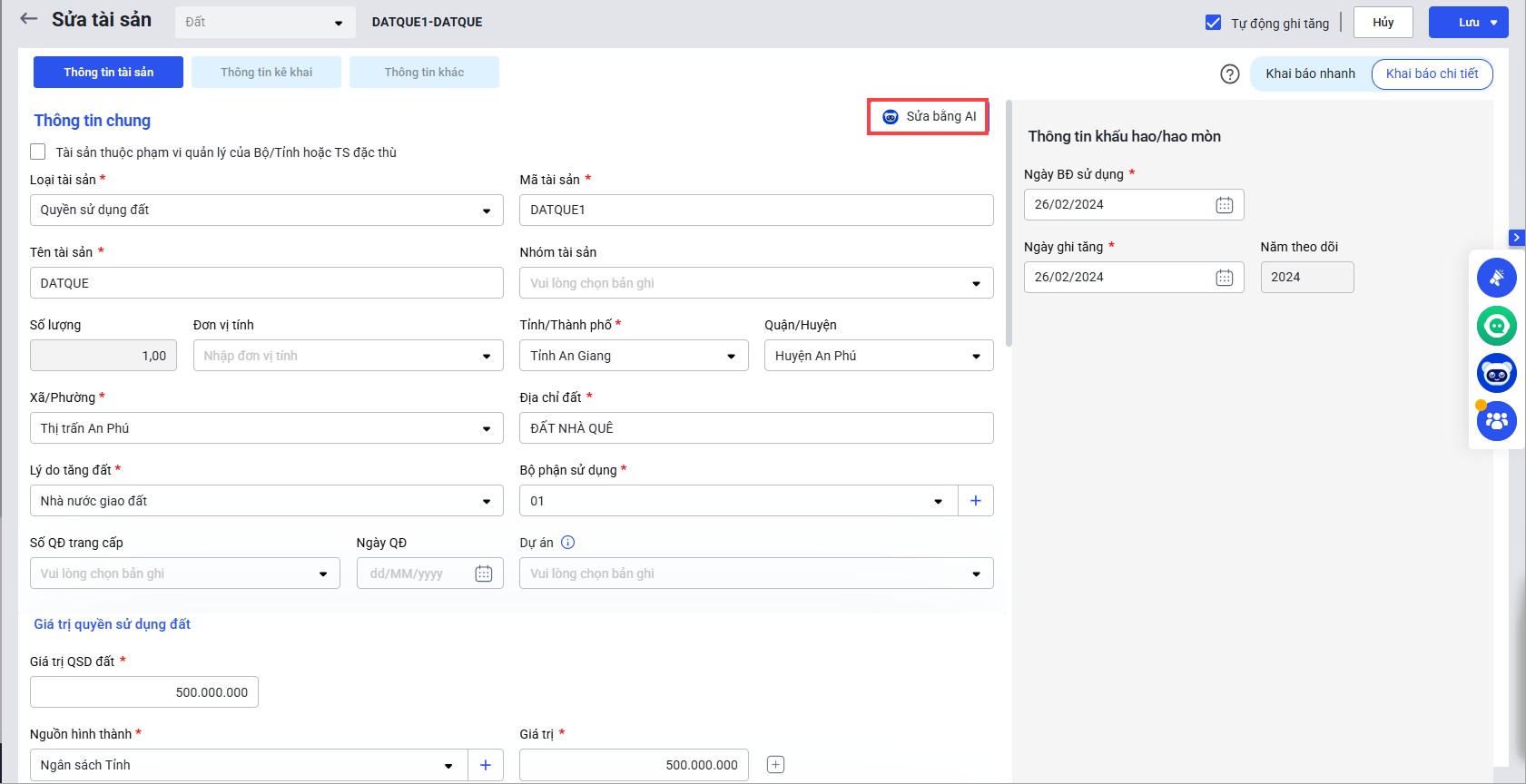The height and width of the screenshot is (784, 1526).
Task: Switch to Khai báo nhanh mode
Action: (1309, 73)
